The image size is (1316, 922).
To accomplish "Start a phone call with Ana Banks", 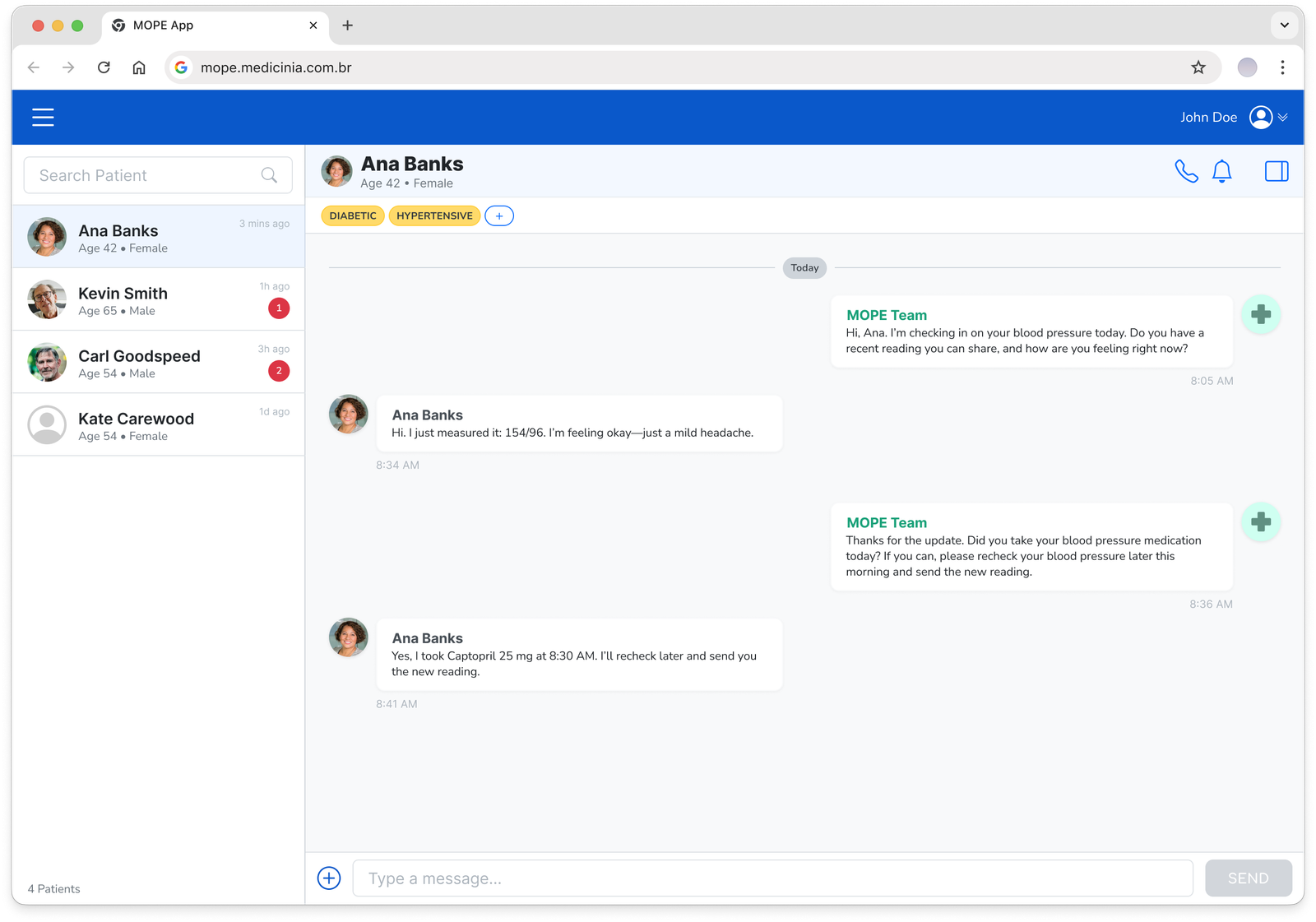I will point(1186,171).
